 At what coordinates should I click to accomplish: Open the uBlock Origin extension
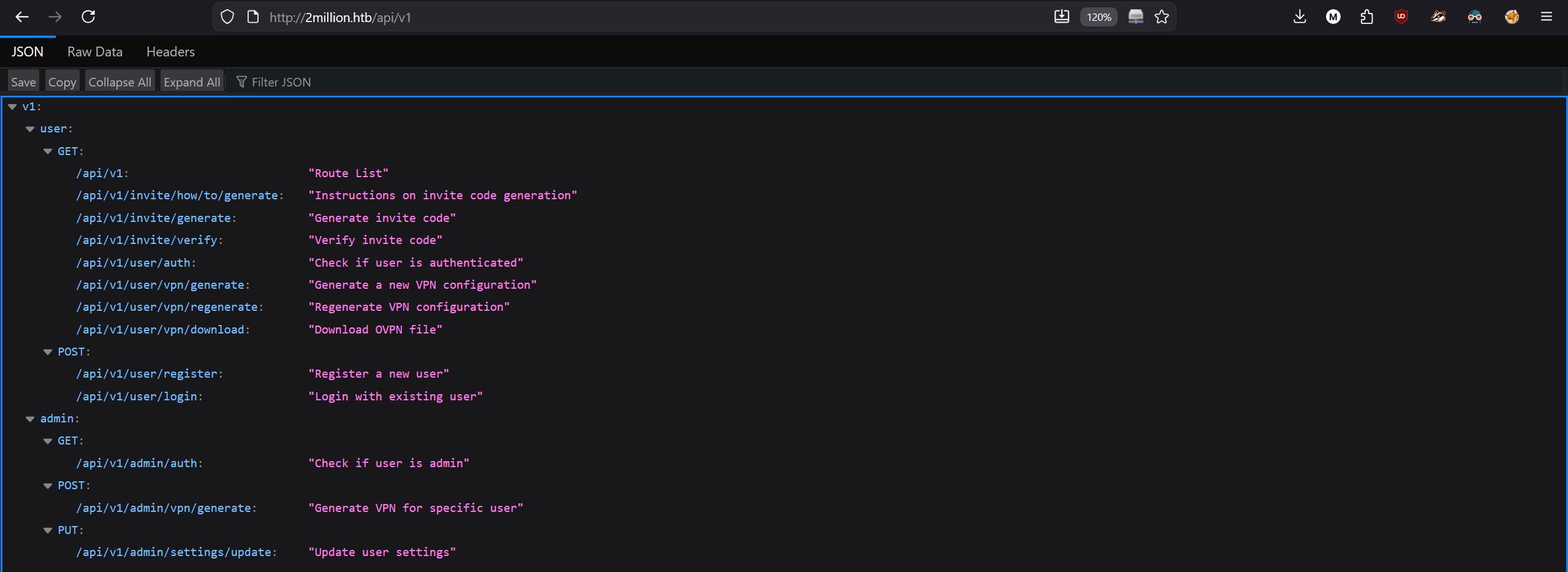[1401, 17]
